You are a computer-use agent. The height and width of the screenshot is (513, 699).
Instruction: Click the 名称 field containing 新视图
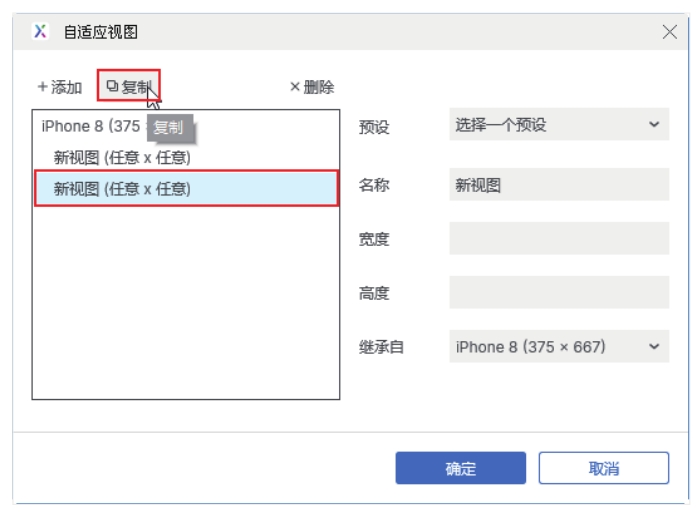click(x=558, y=185)
